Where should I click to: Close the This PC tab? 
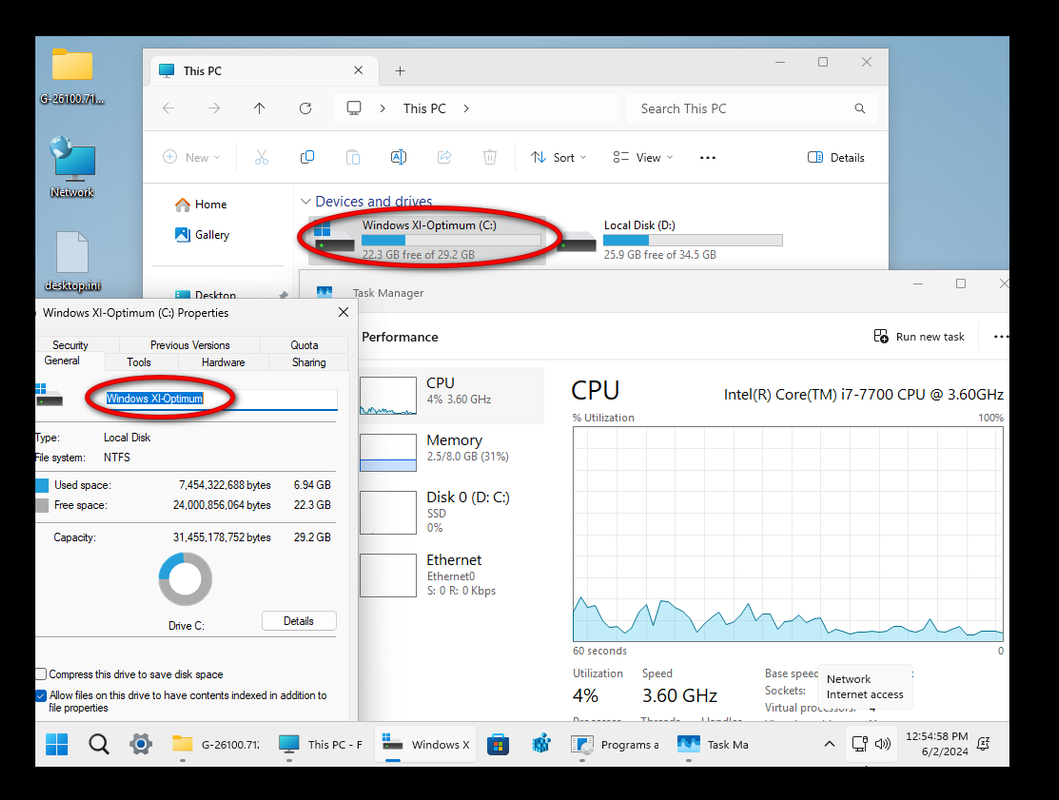359,70
